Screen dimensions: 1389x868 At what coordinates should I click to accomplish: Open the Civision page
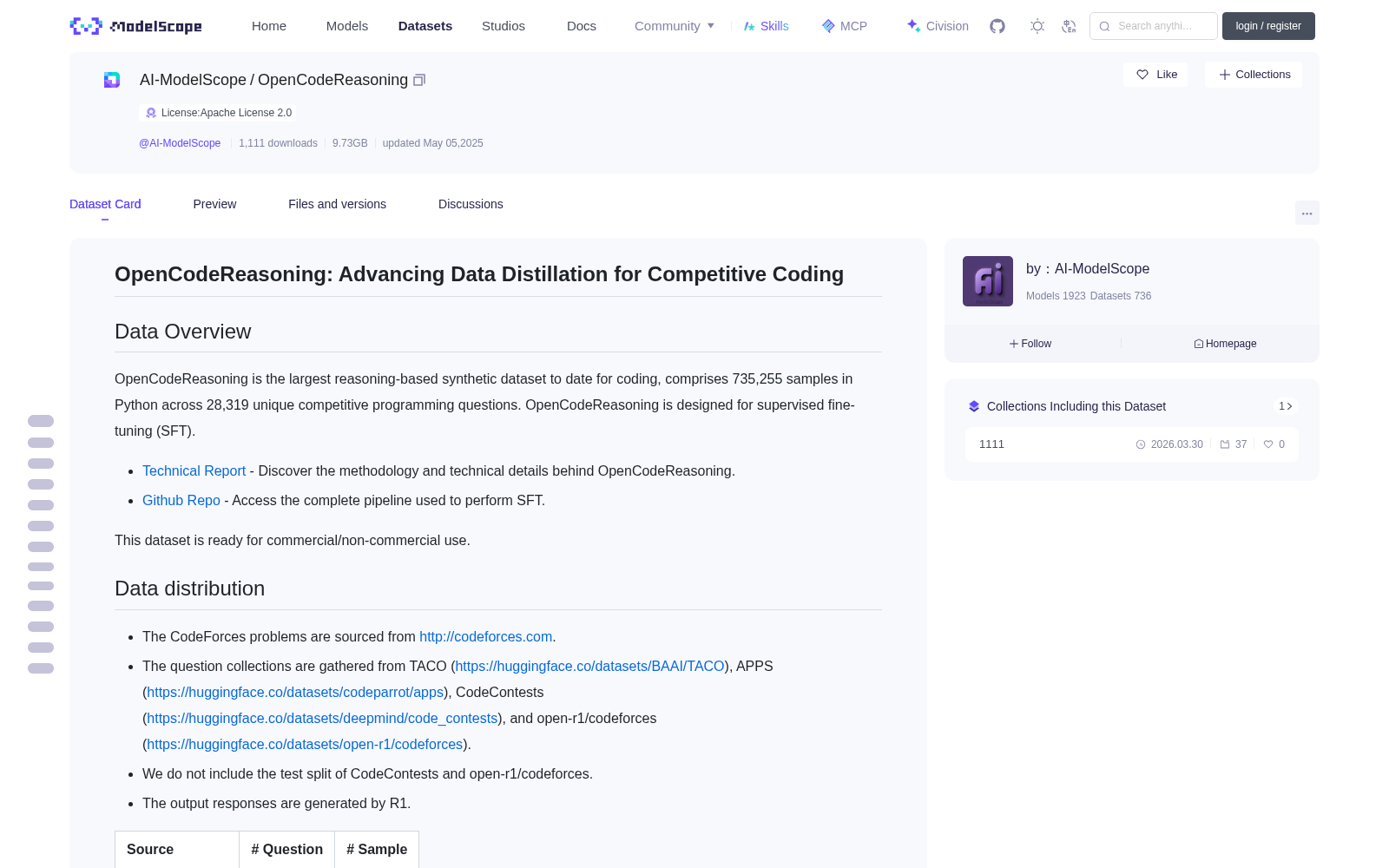[938, 26]
